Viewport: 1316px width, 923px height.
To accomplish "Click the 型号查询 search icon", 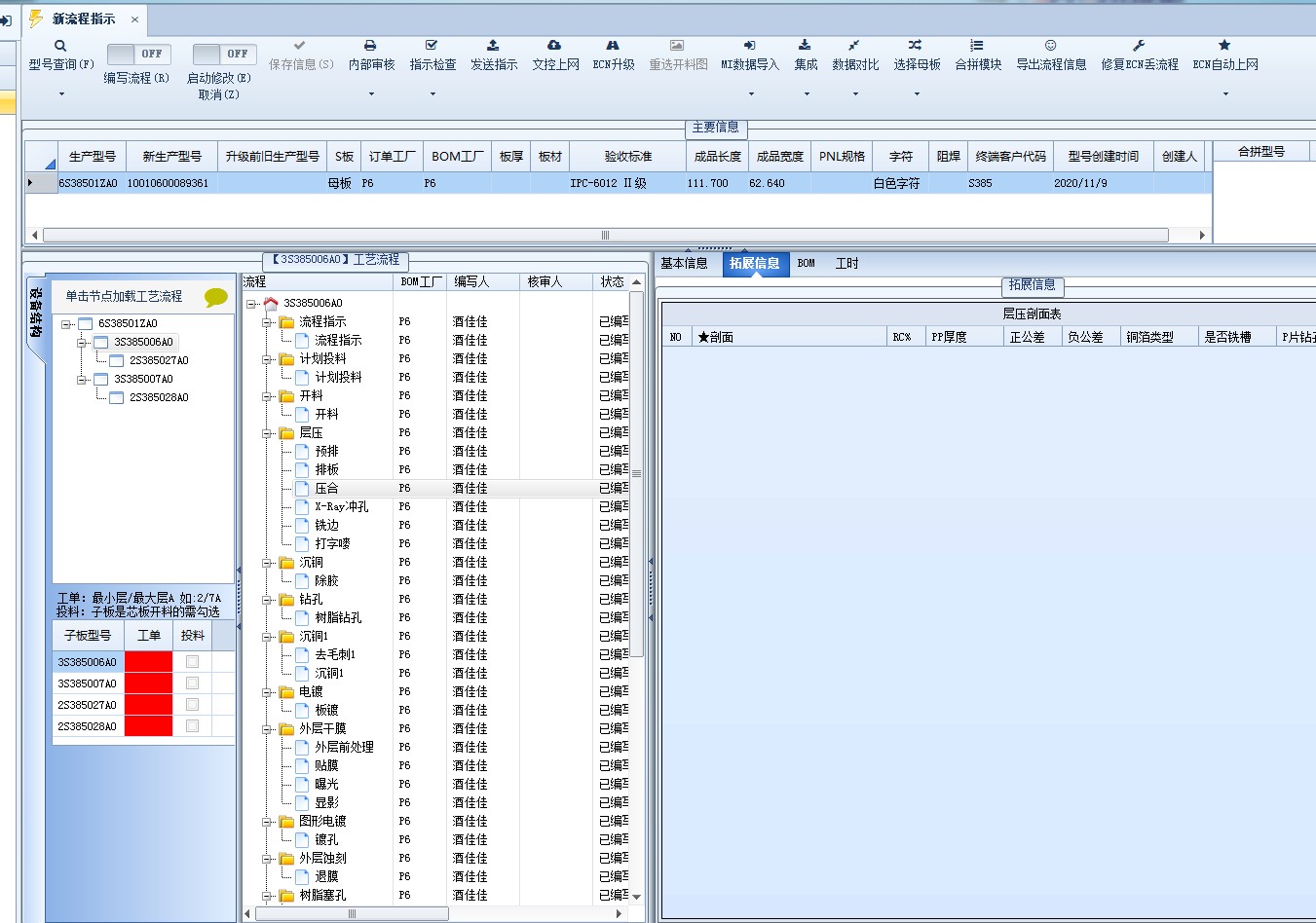I will [x=60, y=46].
